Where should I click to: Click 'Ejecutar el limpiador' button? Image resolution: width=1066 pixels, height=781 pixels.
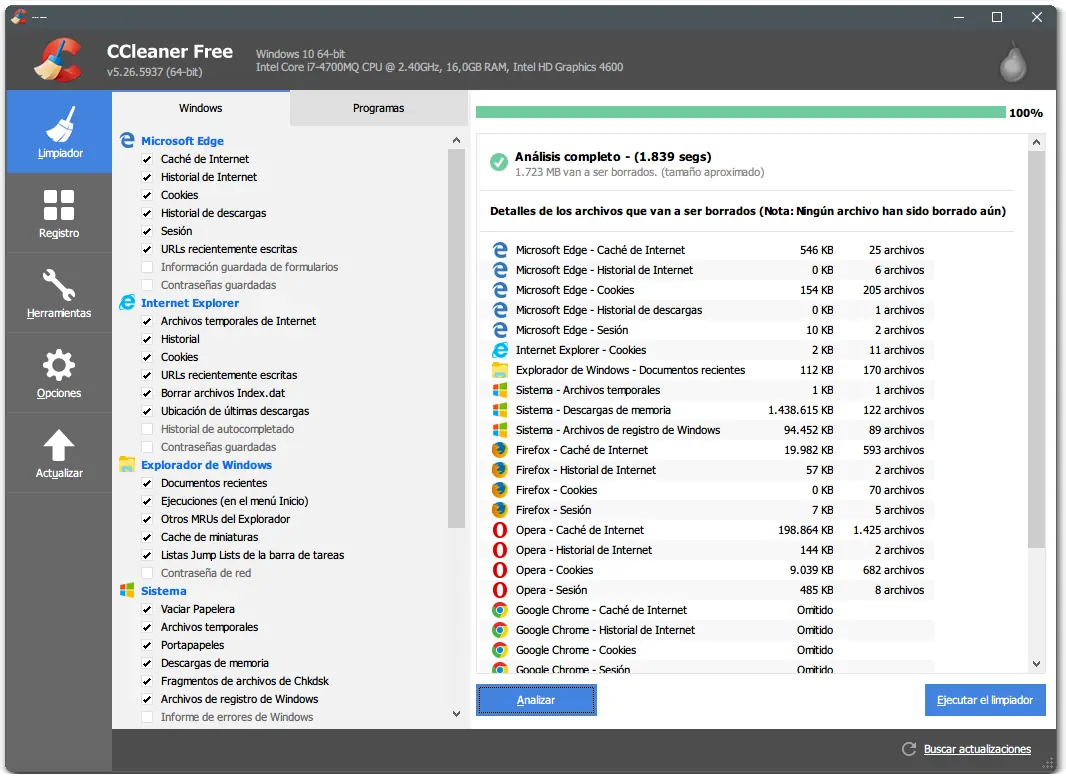tap(984, 700)
